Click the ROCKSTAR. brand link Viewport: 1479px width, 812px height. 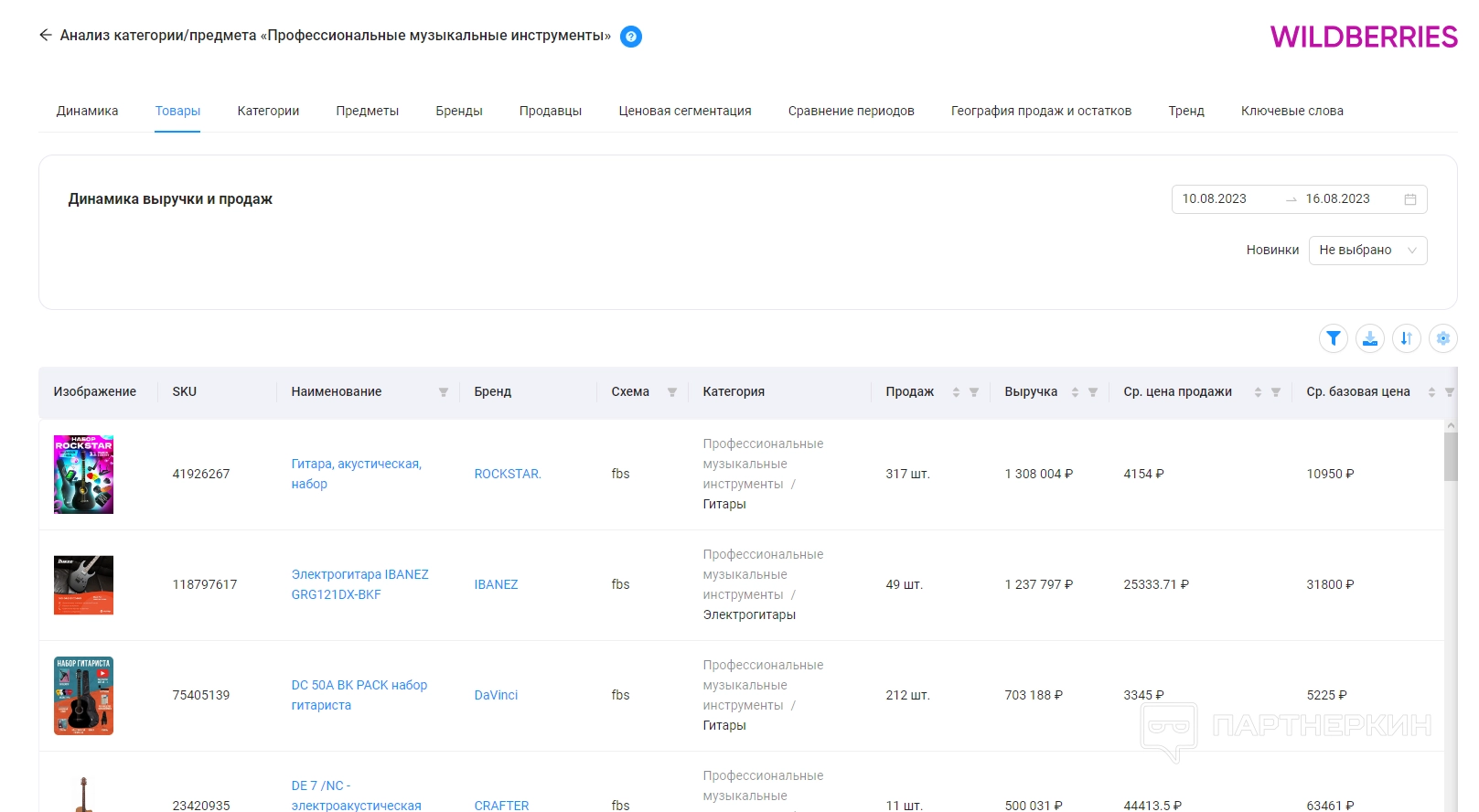click(x=508, y=474)
